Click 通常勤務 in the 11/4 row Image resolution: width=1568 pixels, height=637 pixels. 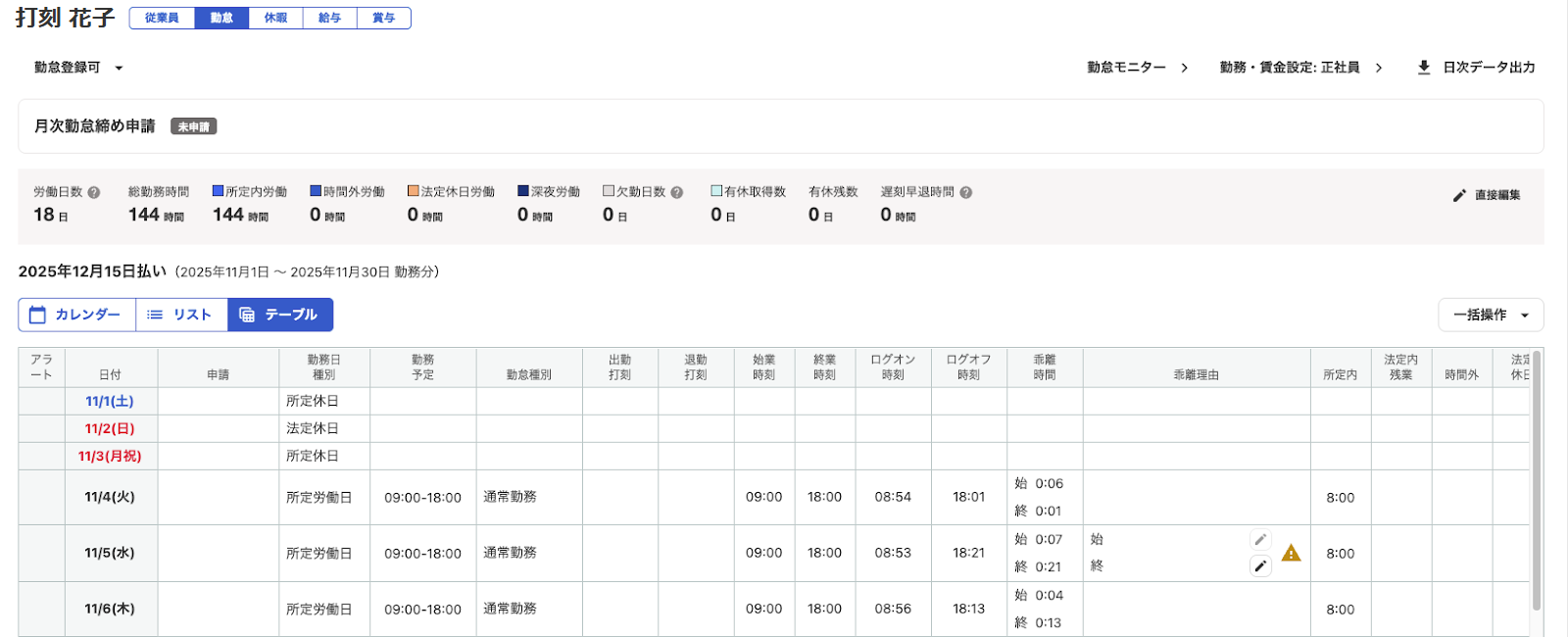(x=510, y=497)
